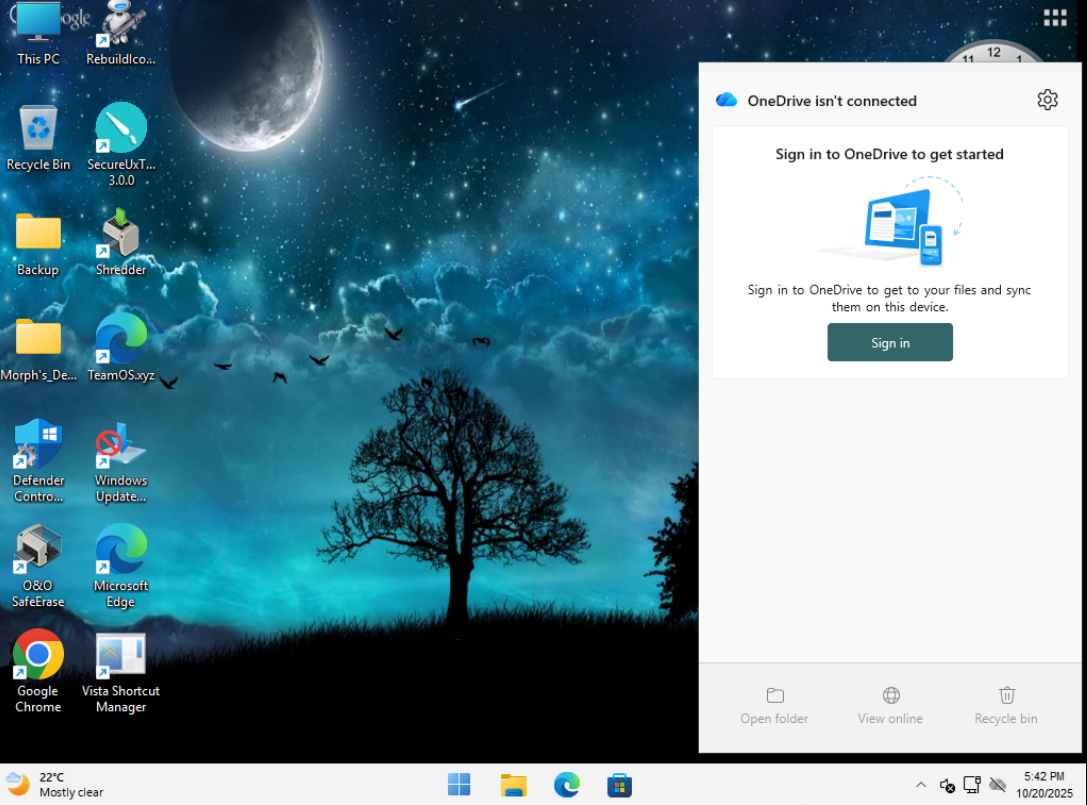Launch Google Chrome desktop shortcut
This screenshot has height=805, width=1087.
click(38, 672)
